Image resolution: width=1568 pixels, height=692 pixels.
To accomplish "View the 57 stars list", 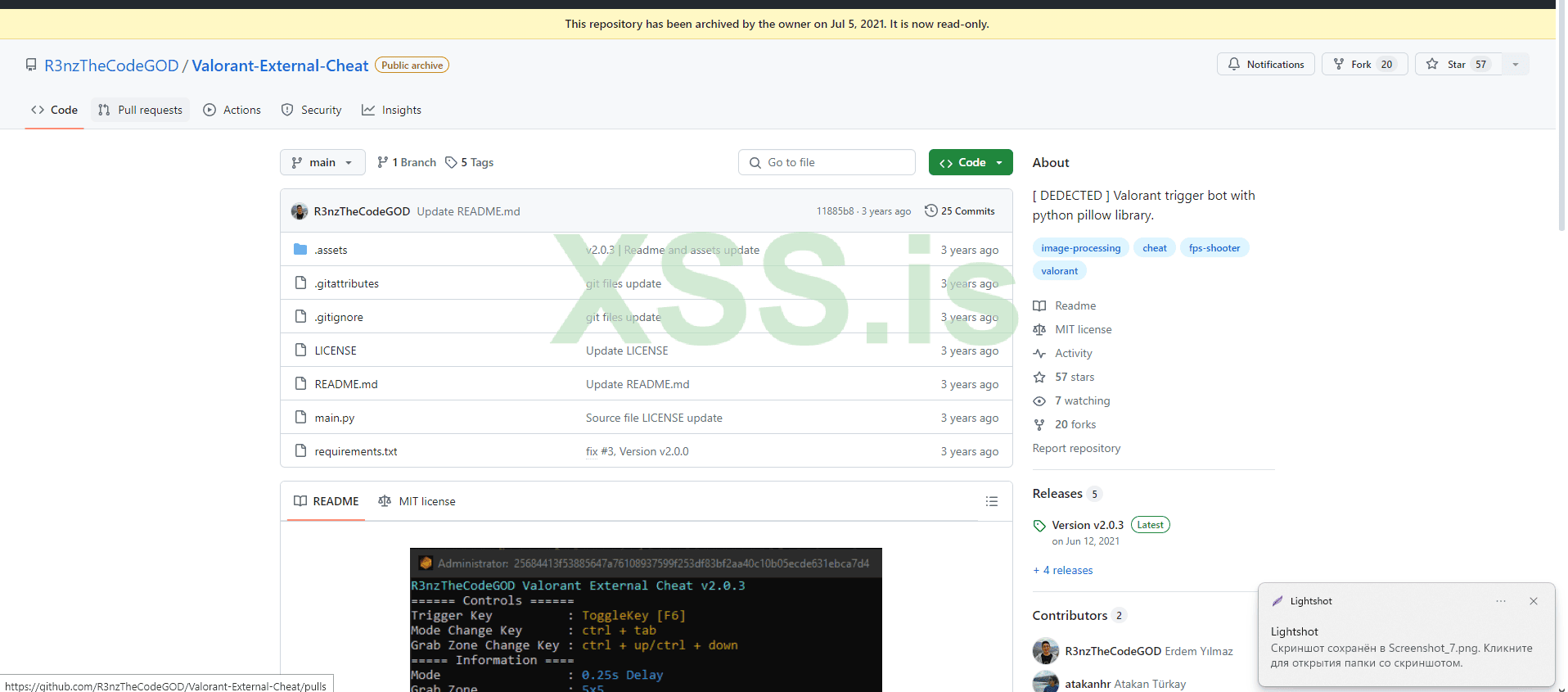I will [x=1064, y=377].
